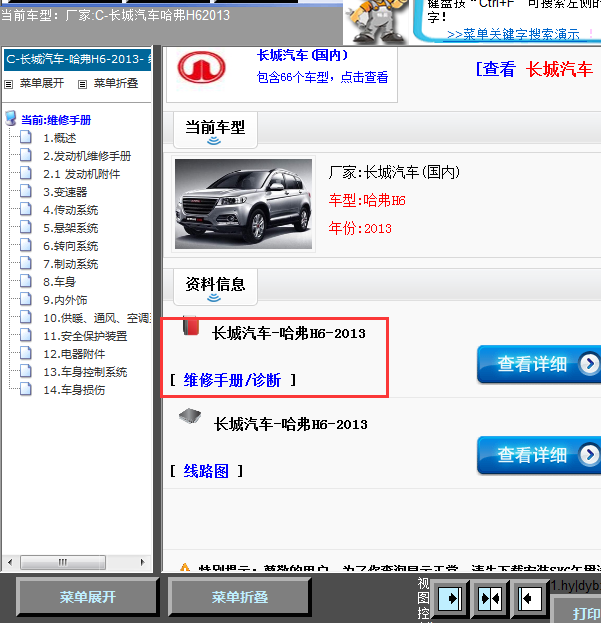Click the sidebar horizontal scrollbar thumb

(63, 562)
